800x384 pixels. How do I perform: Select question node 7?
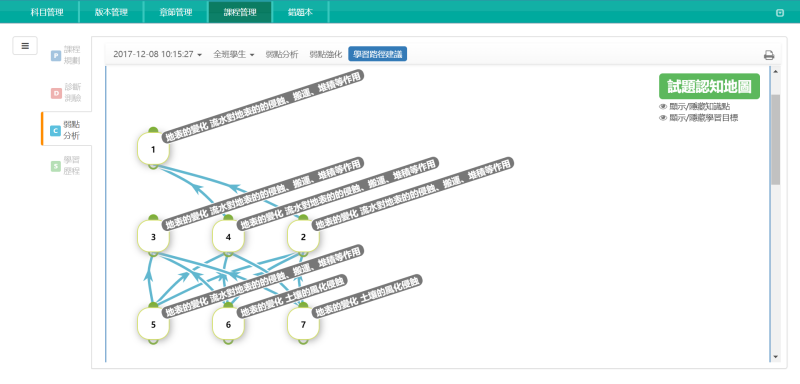(x=303, y=324)
